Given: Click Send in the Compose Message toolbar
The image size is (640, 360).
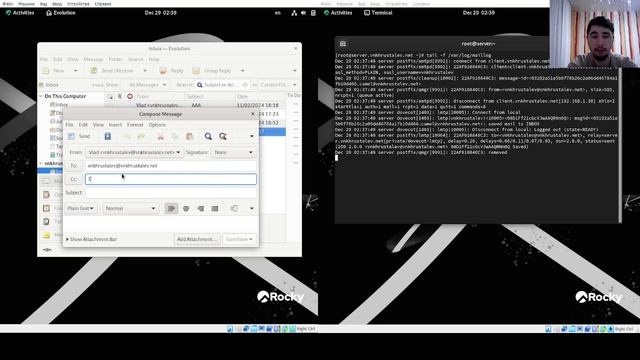Looking at the screenshot, I should [x=79, y=136].
